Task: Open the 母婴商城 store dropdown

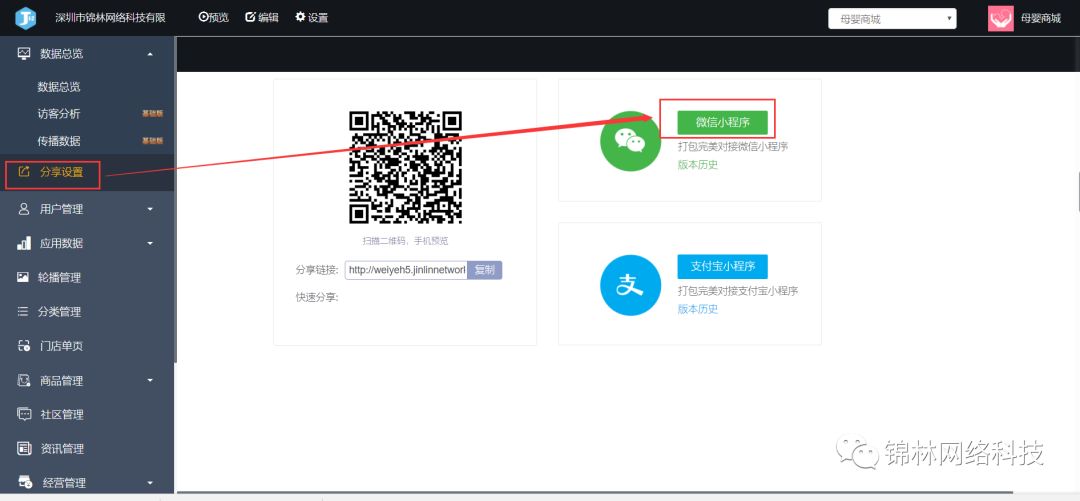Action: point(892,19)
